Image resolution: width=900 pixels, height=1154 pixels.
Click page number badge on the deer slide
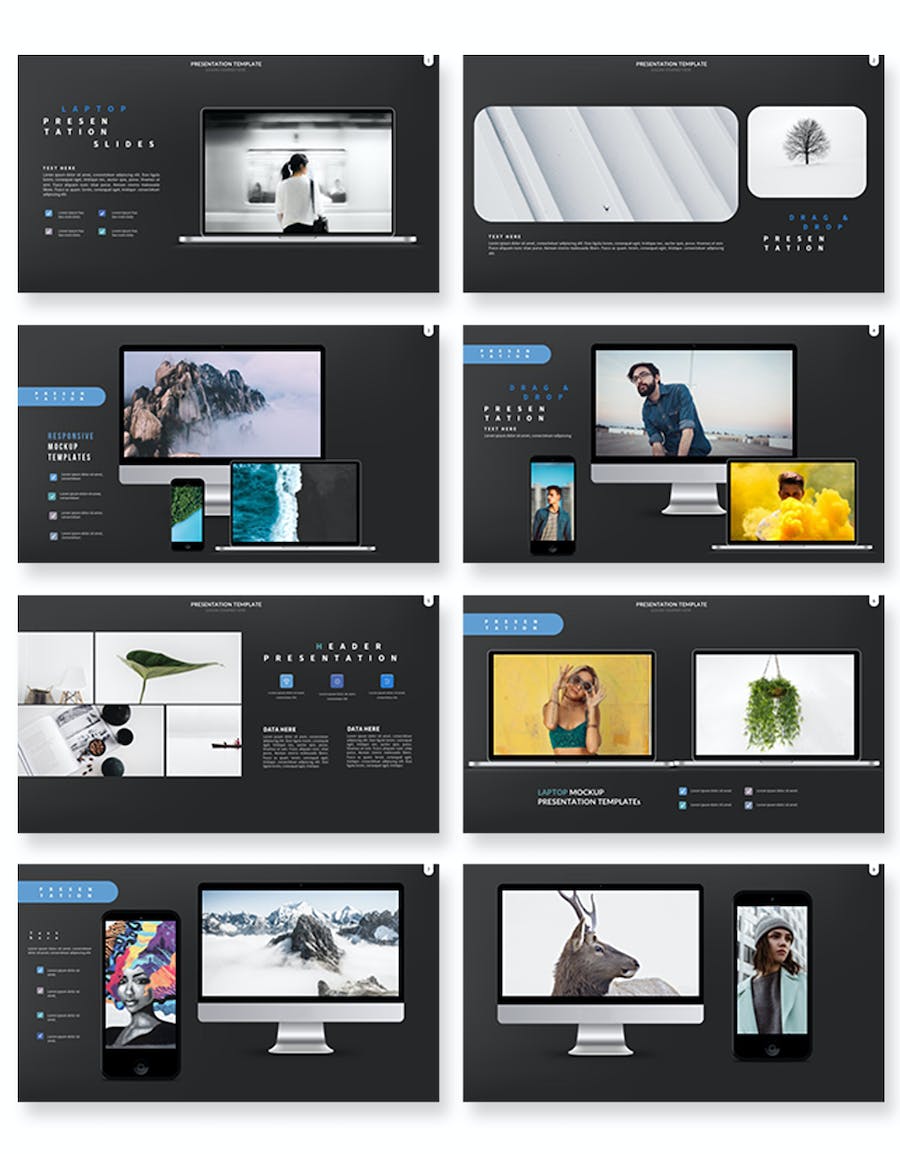click(873, 870)
